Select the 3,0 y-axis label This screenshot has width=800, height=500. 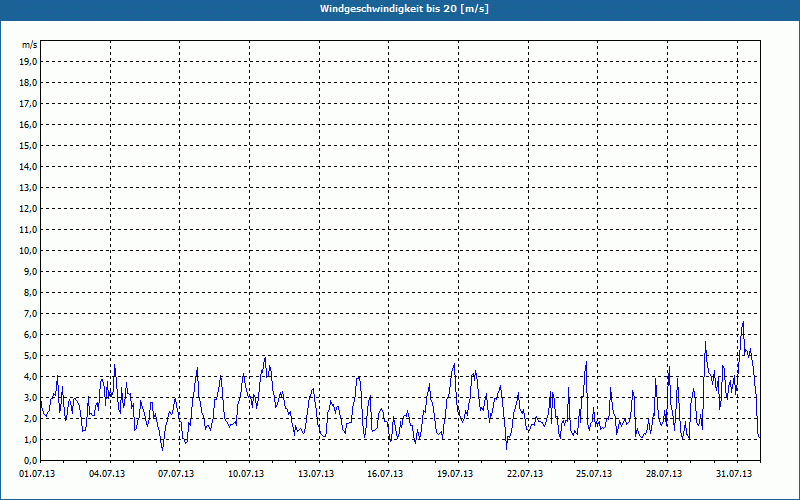(x=30, y=397)
